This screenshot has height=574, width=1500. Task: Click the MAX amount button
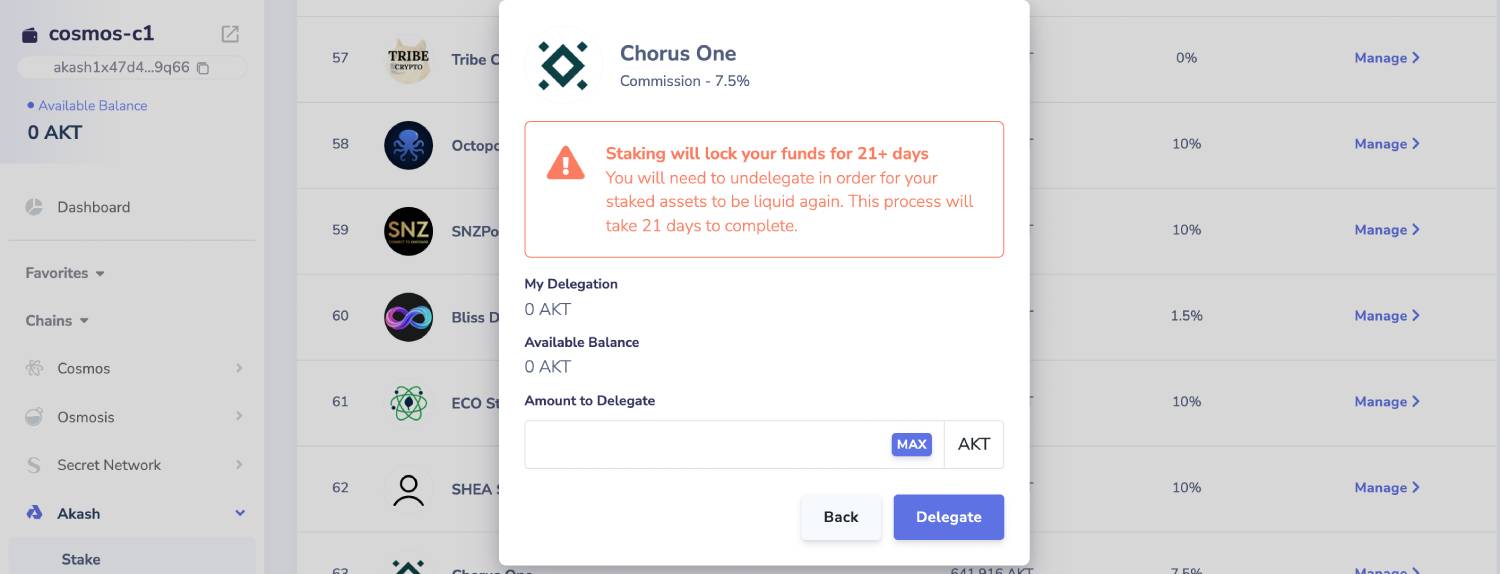911,444
